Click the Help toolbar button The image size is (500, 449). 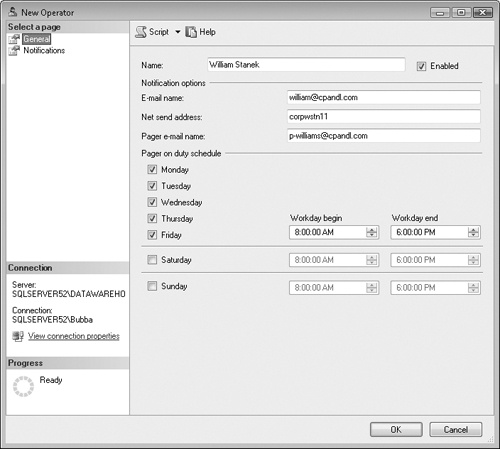200,32
